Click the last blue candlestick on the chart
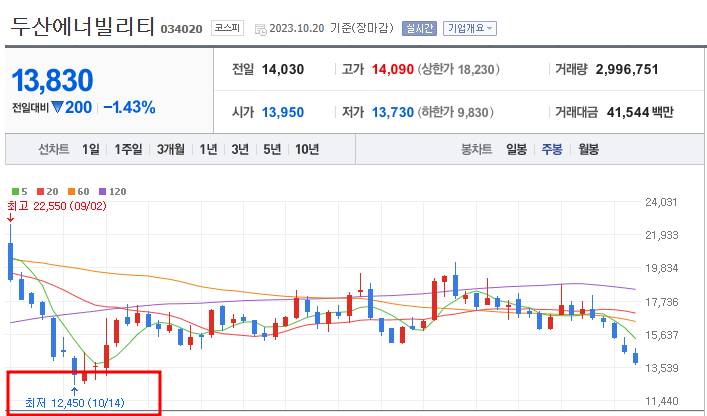Viewport: 707px width, 416px height. point(636,357)
